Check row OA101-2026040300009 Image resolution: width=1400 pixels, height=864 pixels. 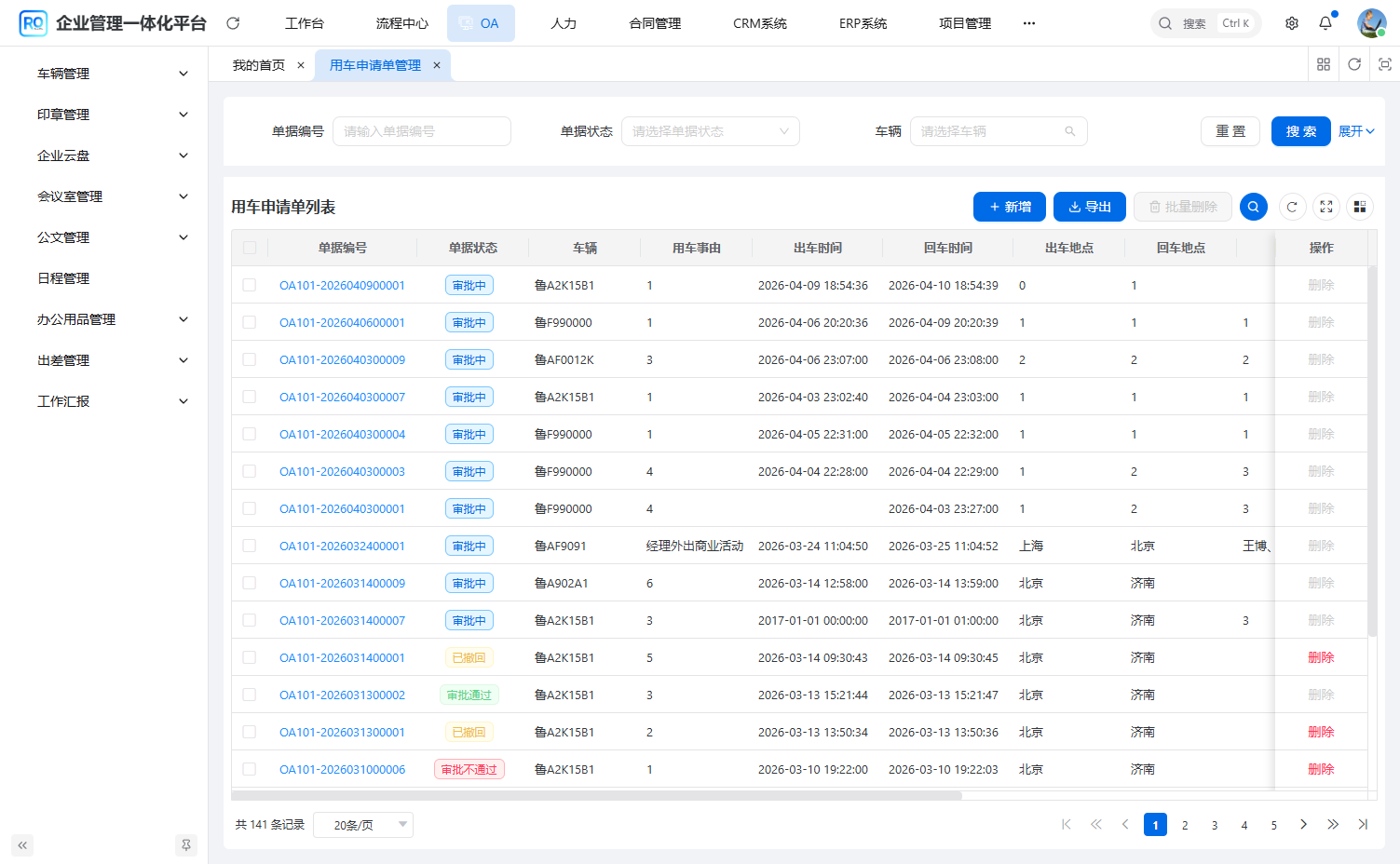point(250,359)
